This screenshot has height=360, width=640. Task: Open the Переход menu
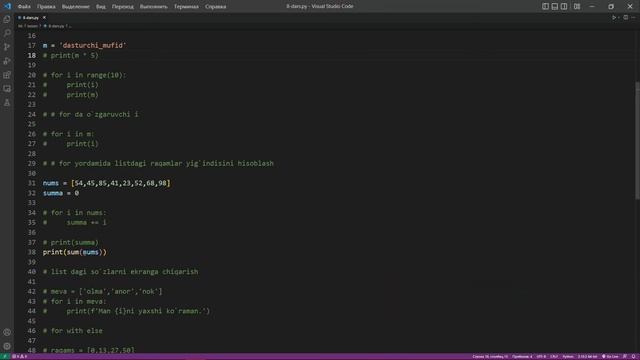[x=122, y=7]
